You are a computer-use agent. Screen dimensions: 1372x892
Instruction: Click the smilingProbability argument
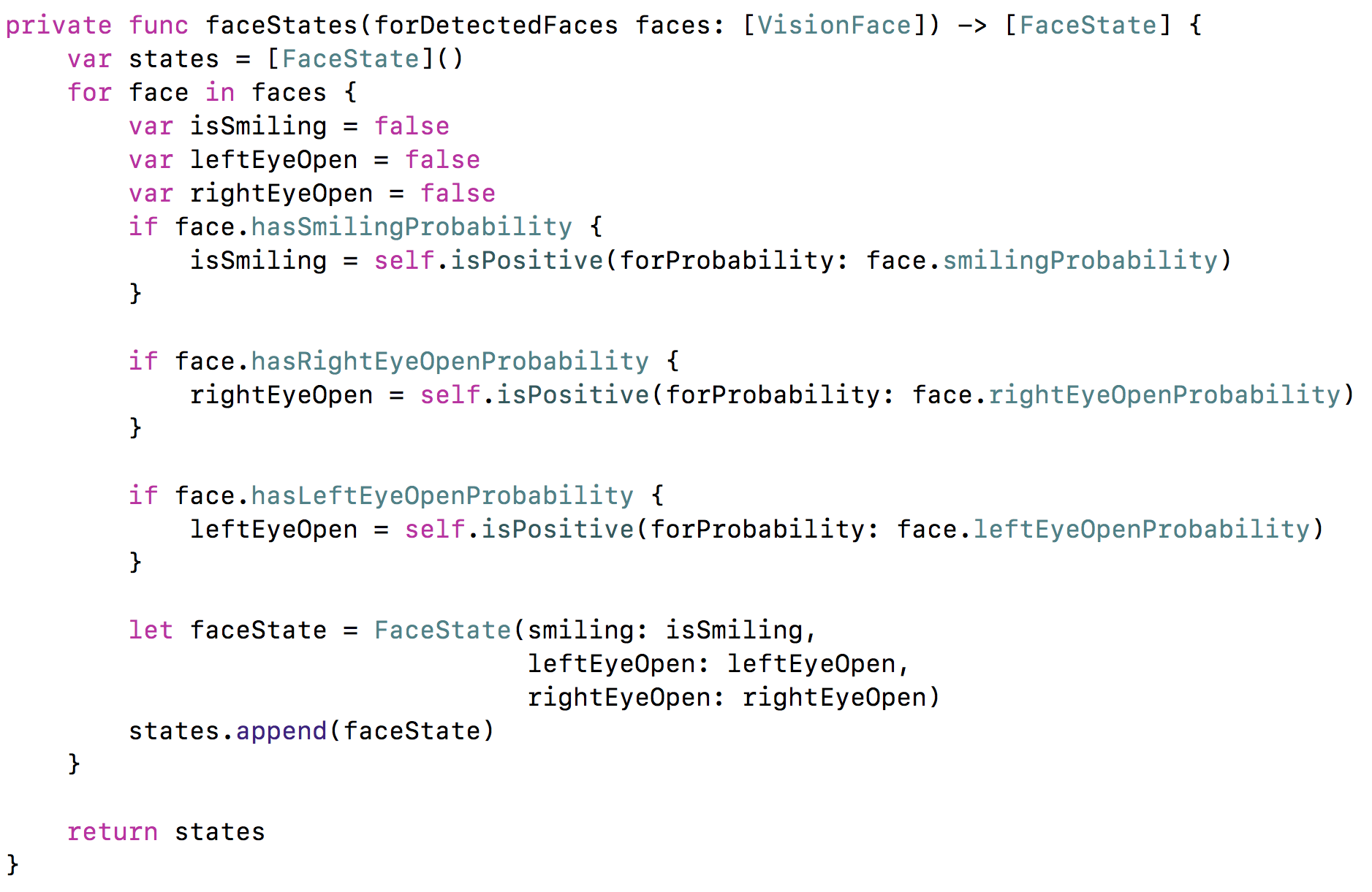pyautogui.click(x=1080, y=261)
